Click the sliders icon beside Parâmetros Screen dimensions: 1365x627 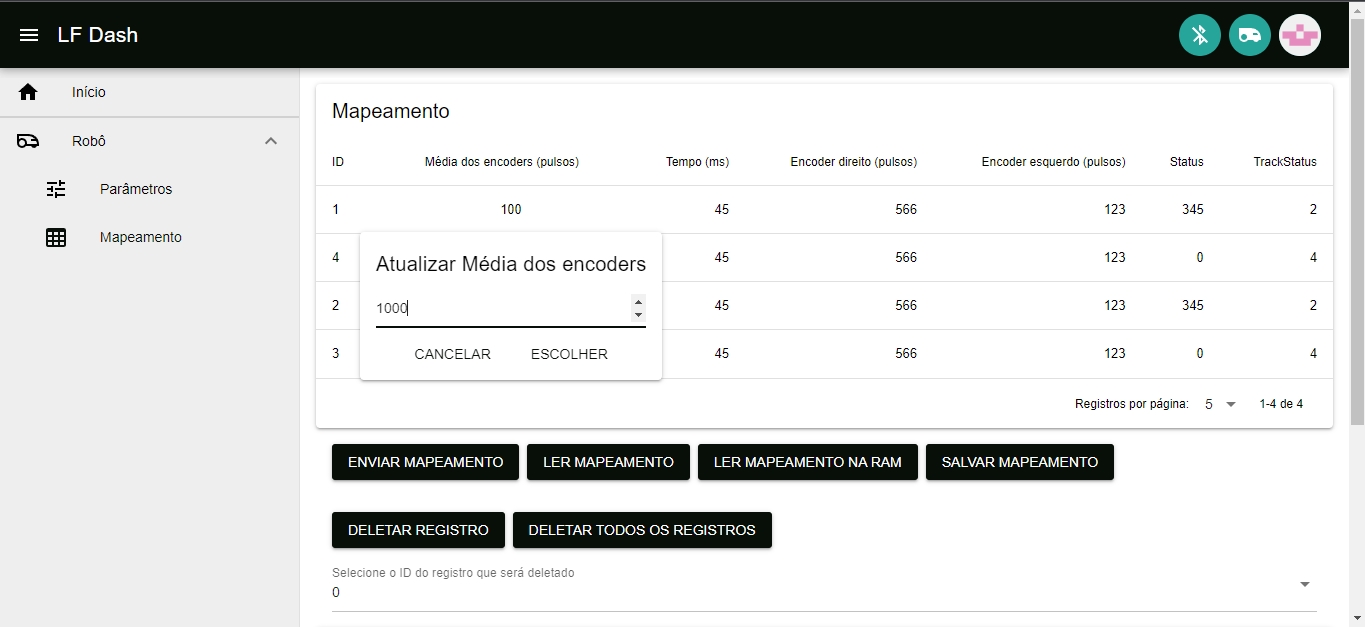56,189
